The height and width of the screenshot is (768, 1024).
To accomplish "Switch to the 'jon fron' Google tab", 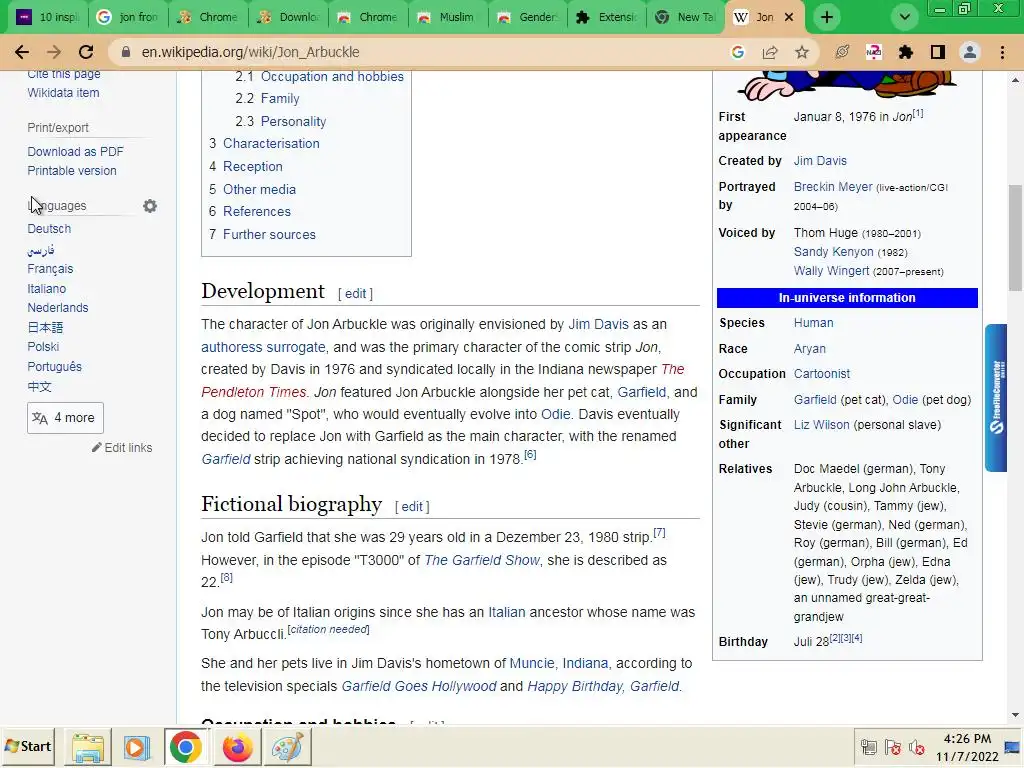I will pyautogui.click(x=127, y=17).
